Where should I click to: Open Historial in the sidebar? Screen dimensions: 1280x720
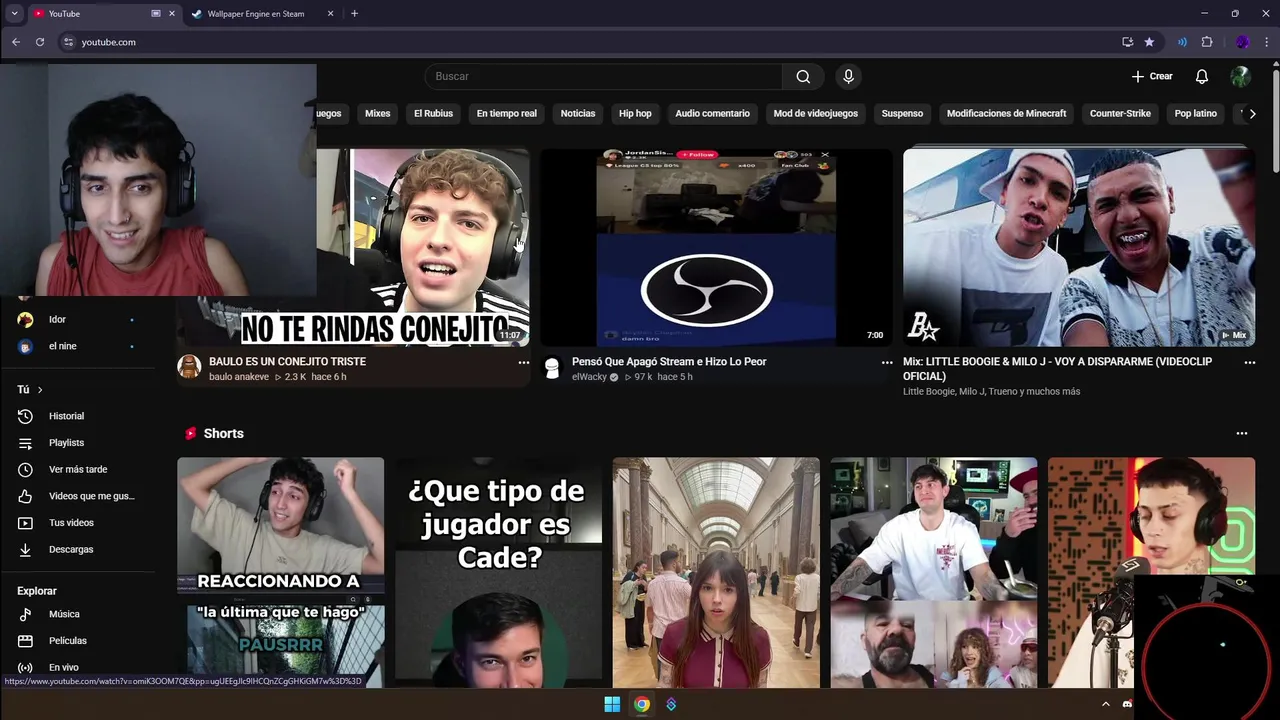66,416
